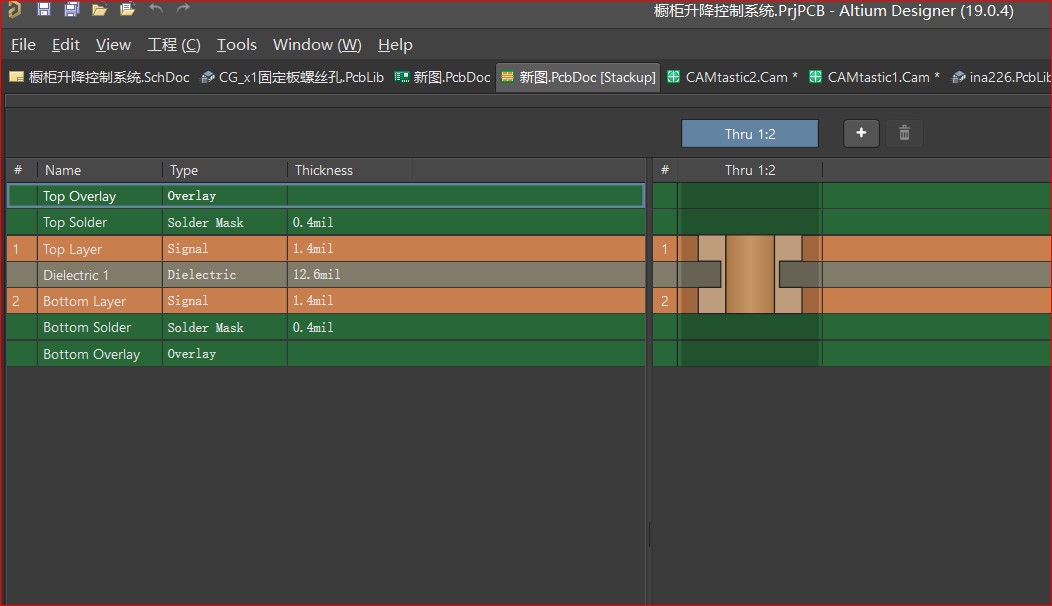1052x606 pixels.
Task: Click Bottom Layer thickness 1.4mil cell
Action: (466, 301)
